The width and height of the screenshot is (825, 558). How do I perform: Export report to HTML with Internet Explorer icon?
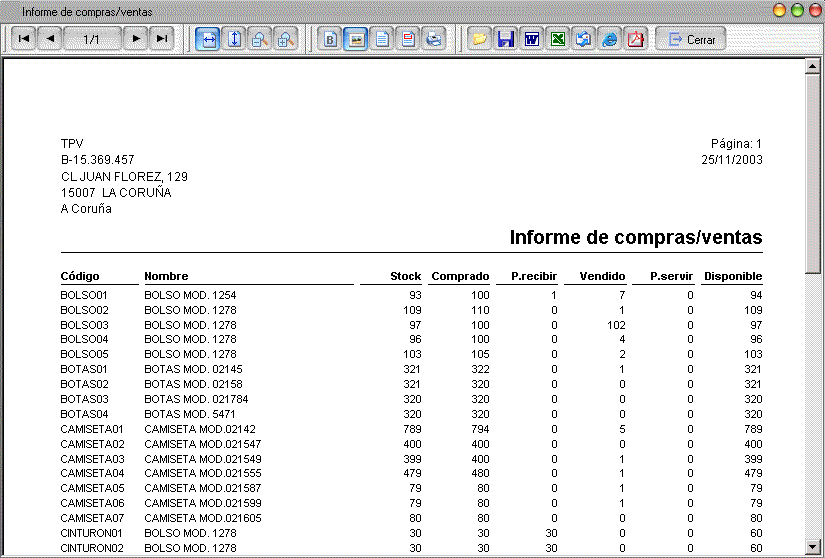coord(609,39)
